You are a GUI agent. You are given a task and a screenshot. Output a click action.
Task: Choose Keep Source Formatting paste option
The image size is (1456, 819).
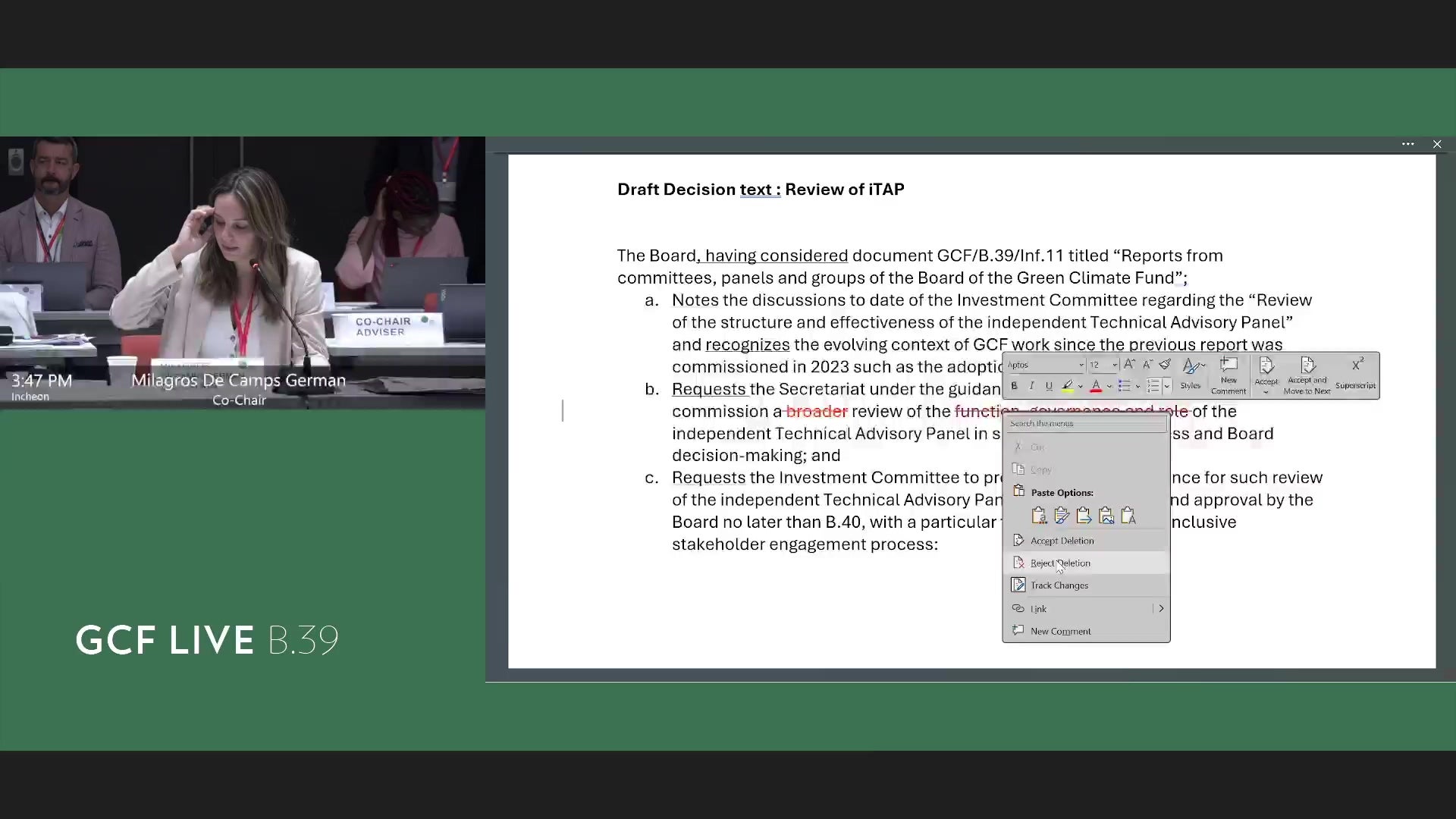click(1039, 516)
